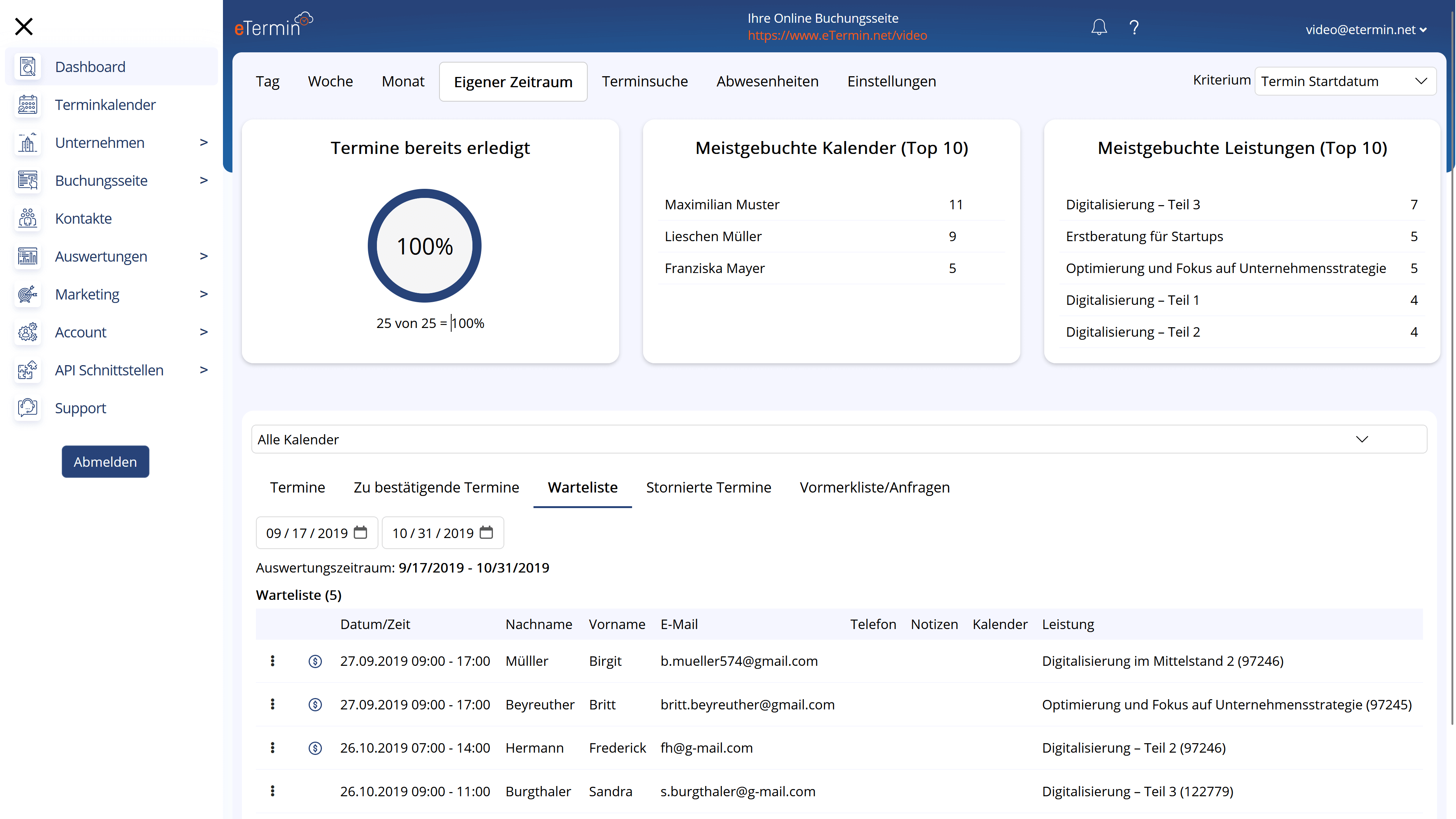Click the Terminkalender calendar icon
Image resolution: width=1456 pixels, height=819 pixels.
tap(28, 105)
